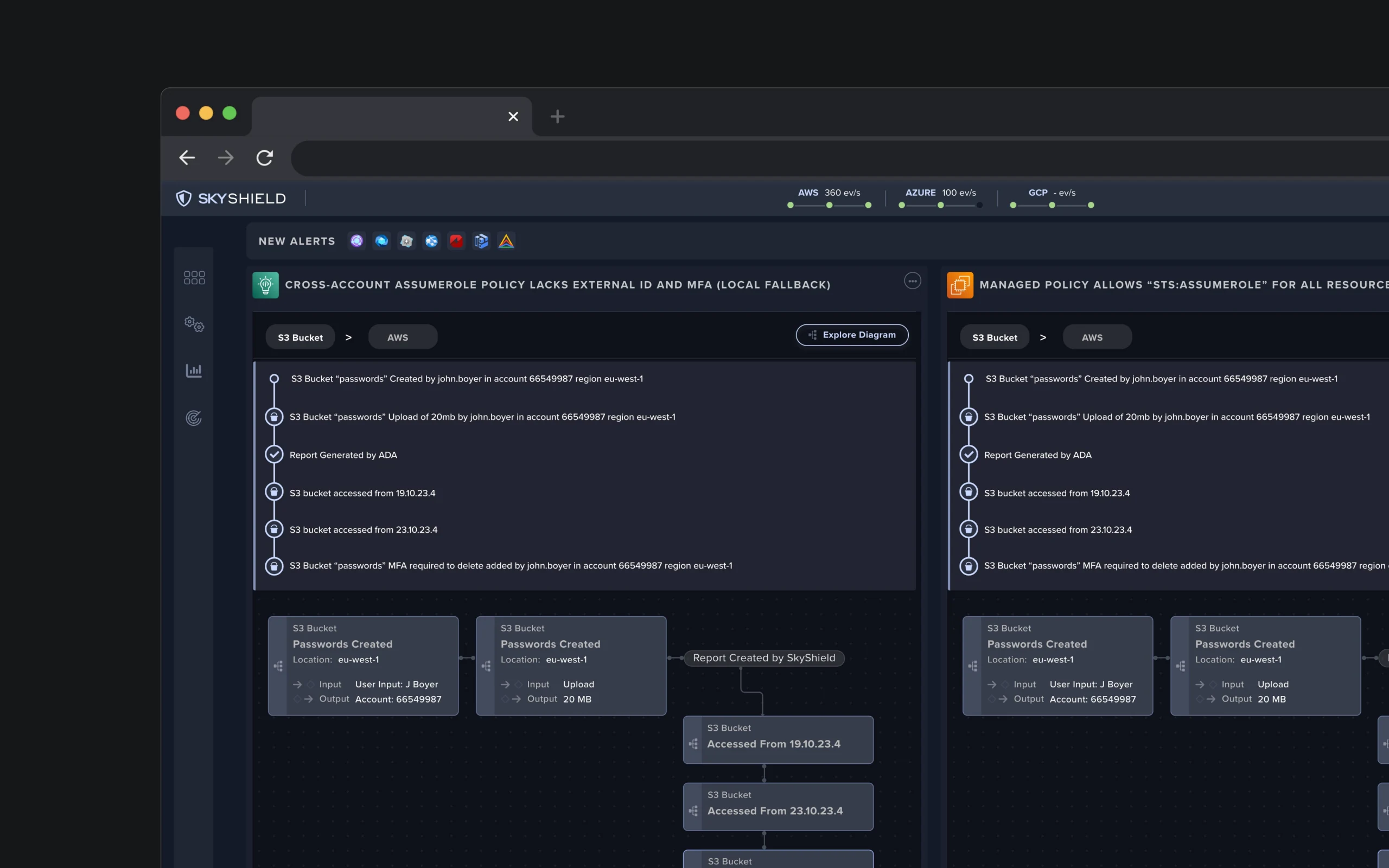The width and height of the screenshot is (1389, 868).
Task: Click first timeline marker for bucket Created event
Action: click(275, 379)
